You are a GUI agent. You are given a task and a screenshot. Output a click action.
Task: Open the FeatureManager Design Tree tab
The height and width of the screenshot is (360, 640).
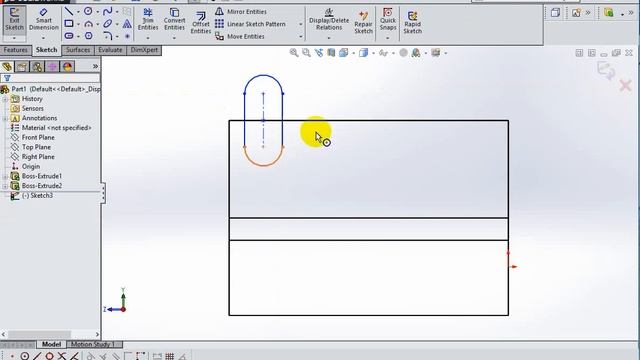click(7, 67)
